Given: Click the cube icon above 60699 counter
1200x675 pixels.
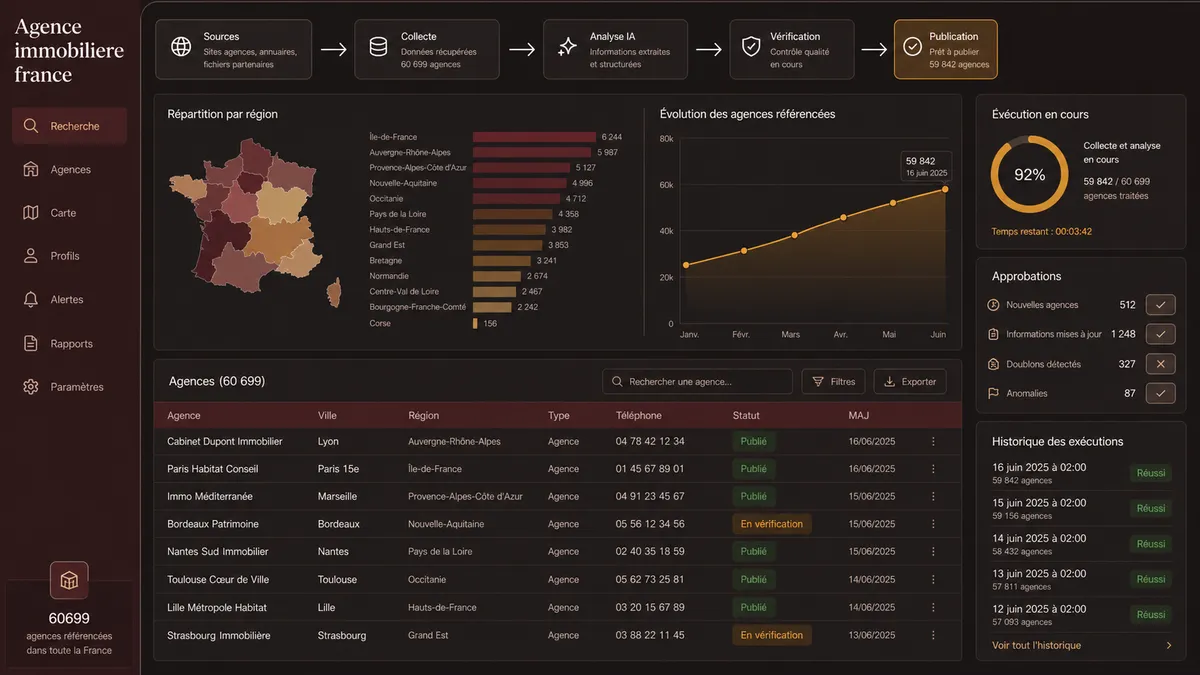Looking at the screenshot, I should [x=69, y=580].
